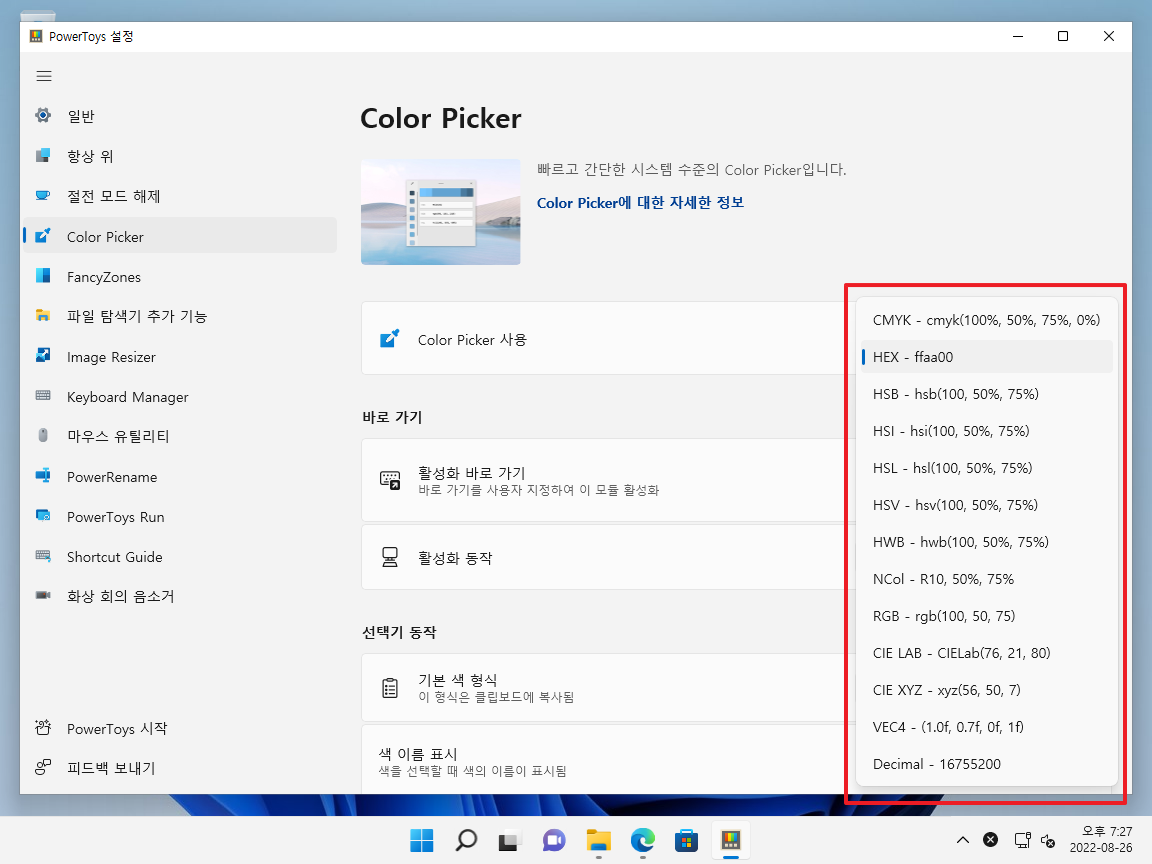1152x864 pixels.
Task: Click the Awake (절전 모드 해제) cup icon
Action: [43, 195]
